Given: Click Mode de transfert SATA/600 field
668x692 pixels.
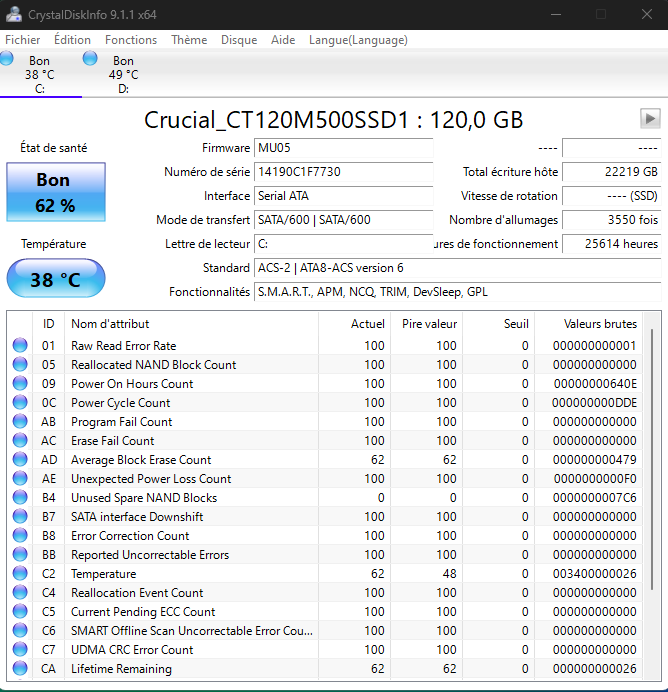Looking at the screenshot, I should tap(343, 220).
